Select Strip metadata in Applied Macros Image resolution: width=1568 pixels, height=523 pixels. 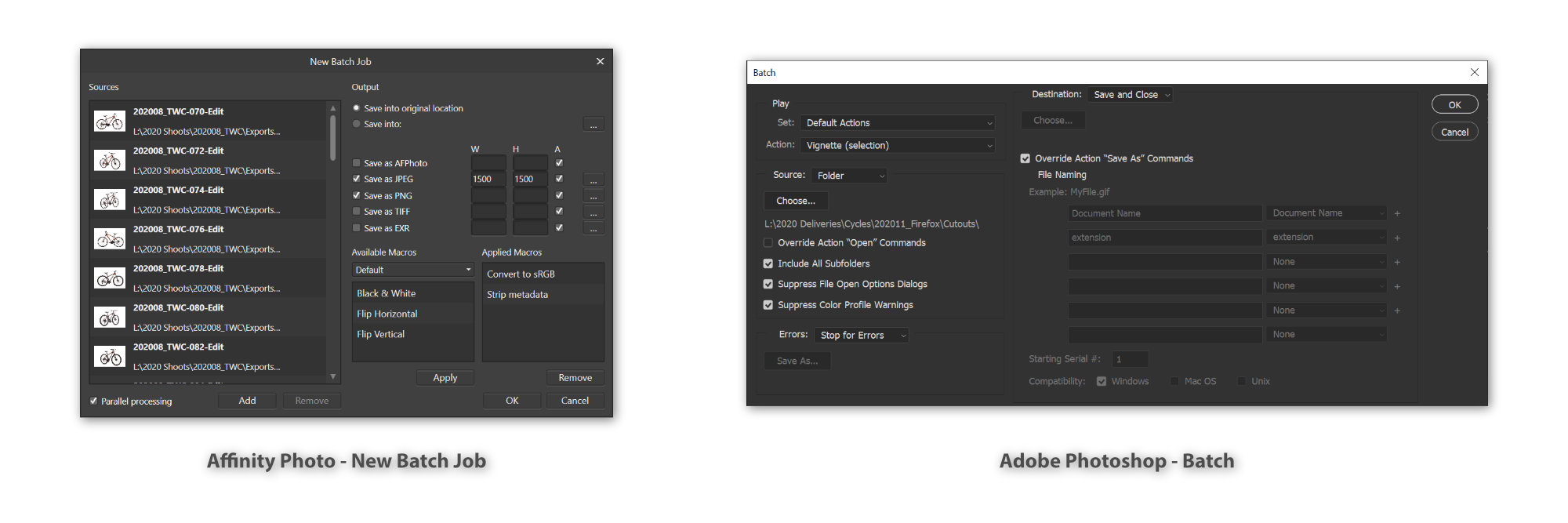pyautogui.click(x=543, y=295)
